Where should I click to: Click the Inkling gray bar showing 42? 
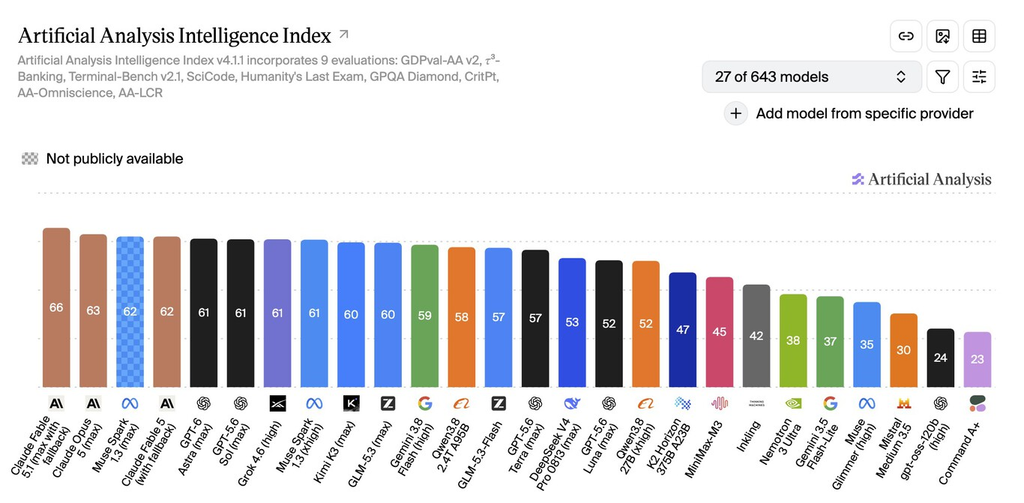[x=756, y=336]
